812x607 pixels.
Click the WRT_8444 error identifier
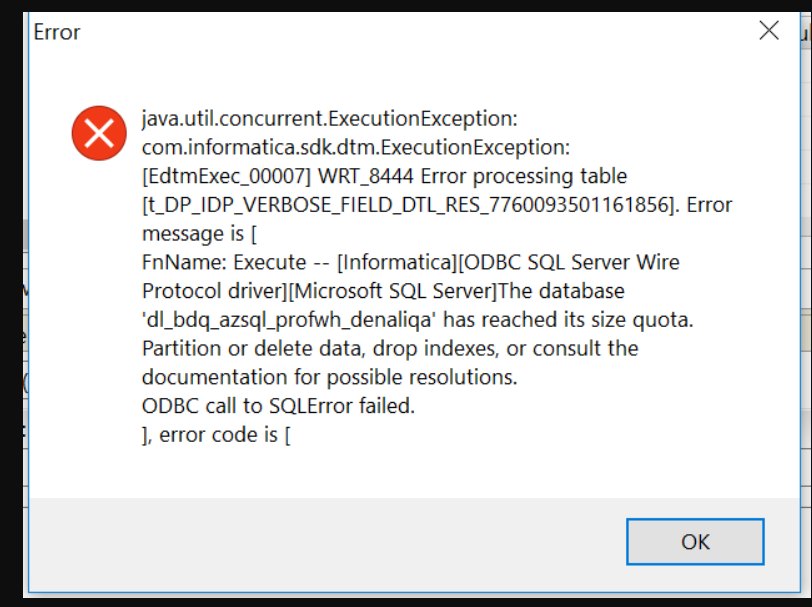point(366,176)
